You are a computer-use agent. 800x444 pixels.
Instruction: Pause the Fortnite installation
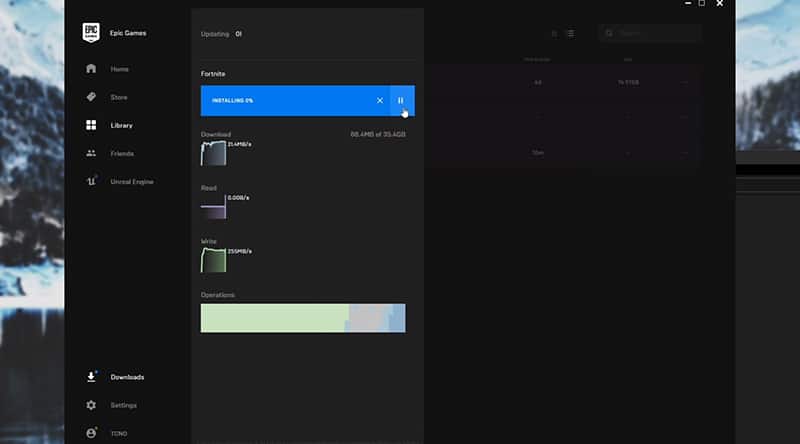coord(401,100)
